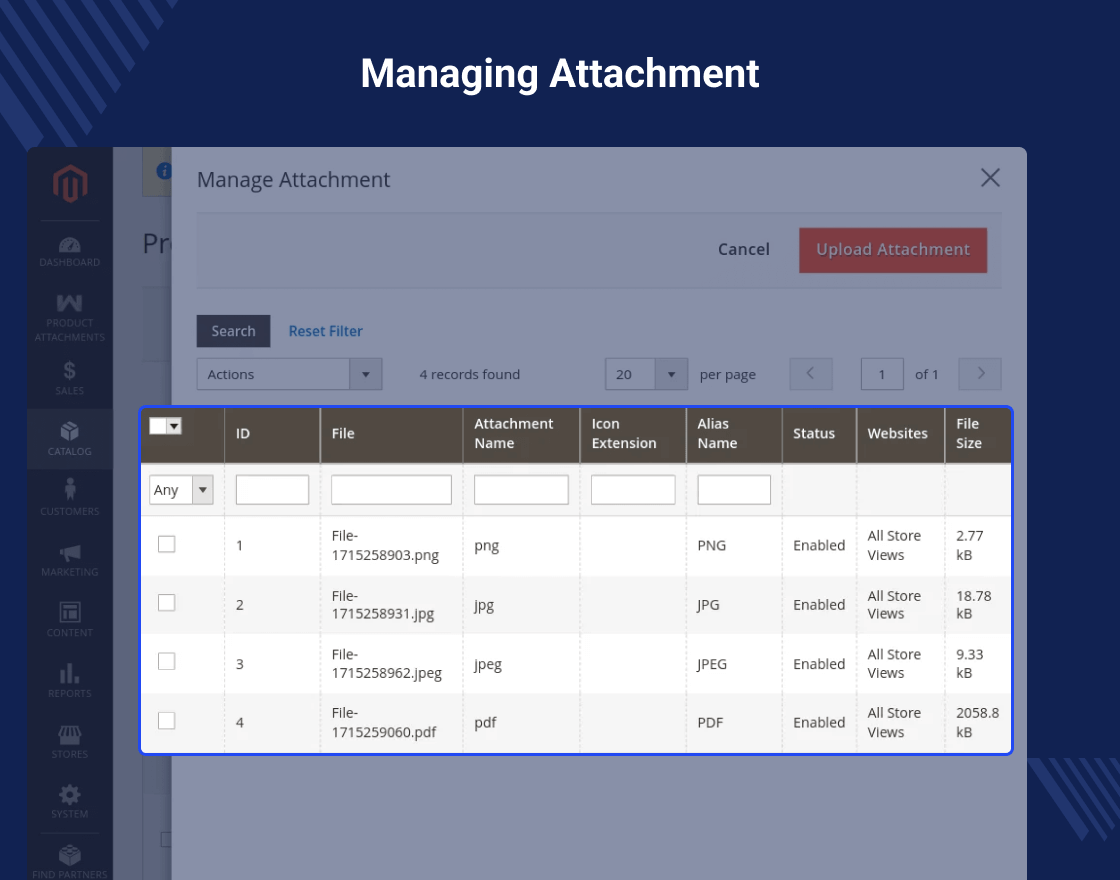Image resolution: width=1120 pixels, height=880 pixels.
Task: Click the blue info icon behind dialog
Action: 164,171
